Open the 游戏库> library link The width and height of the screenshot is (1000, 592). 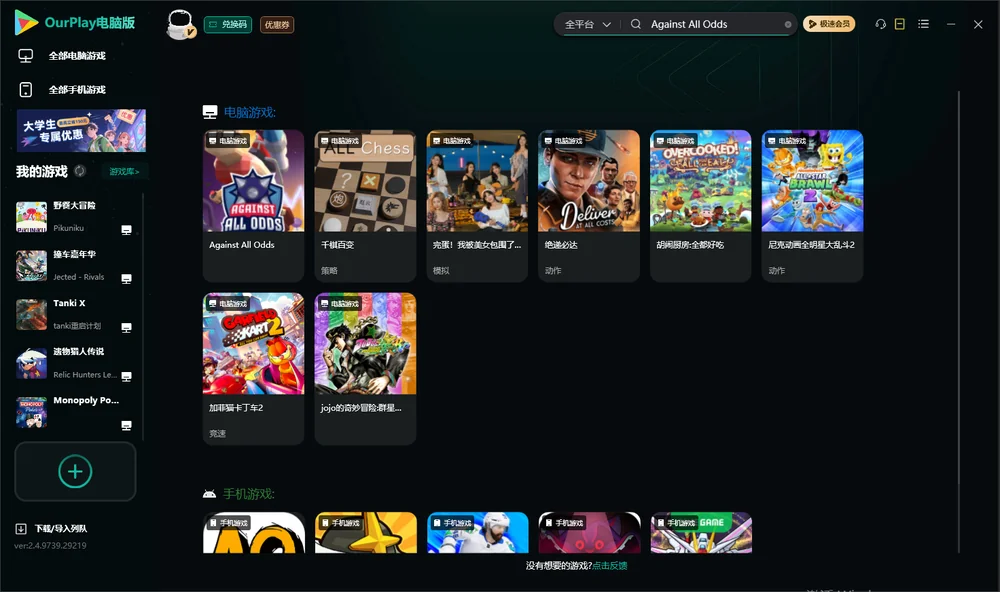click(x=124, y=172)
